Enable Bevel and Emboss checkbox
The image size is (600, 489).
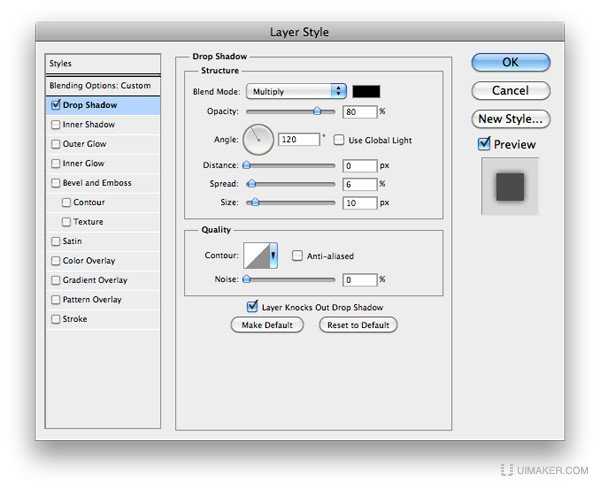pyautogui.click(x=56, y=183)
